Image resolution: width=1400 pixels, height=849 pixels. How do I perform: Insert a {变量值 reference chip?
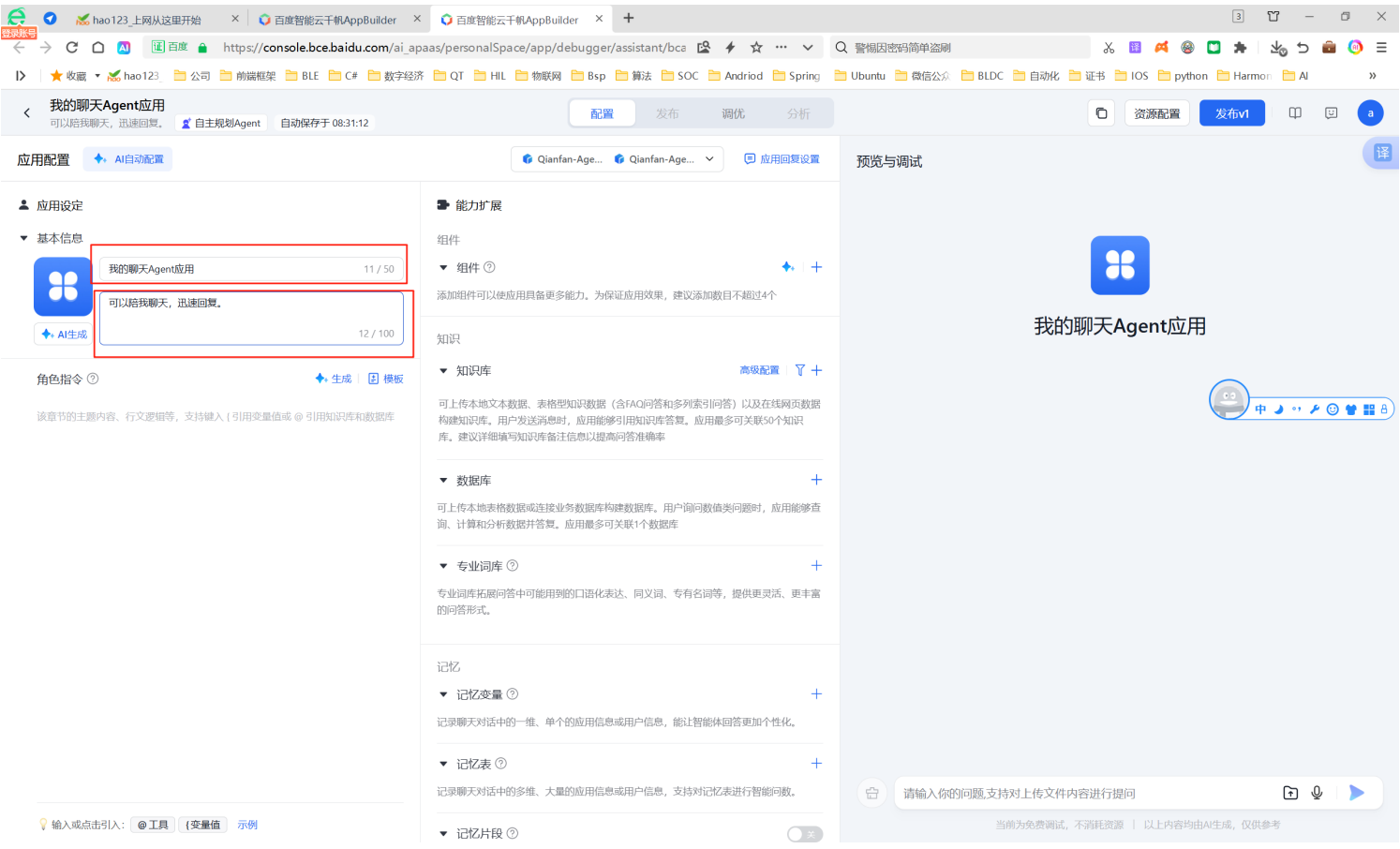click(202, 825)
